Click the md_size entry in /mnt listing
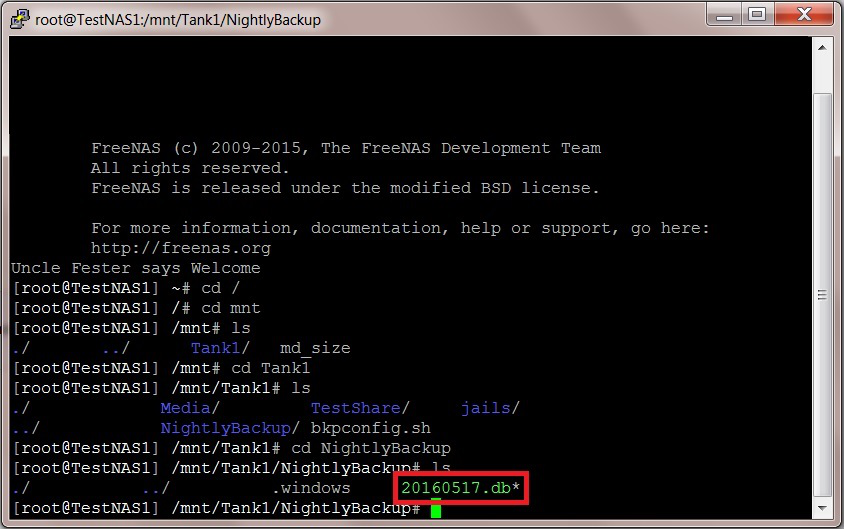This screenshot has height=529, width=844. (x=315, y=348)
